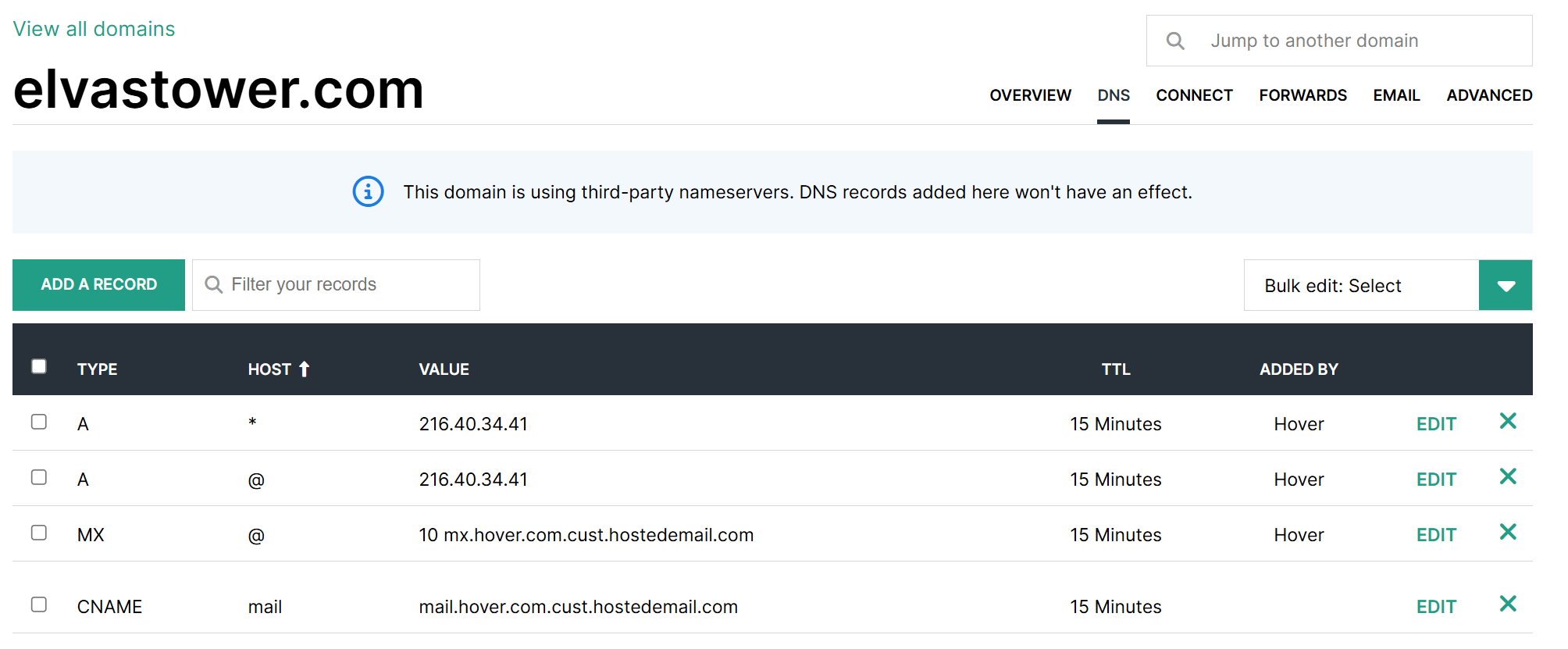Click the 216.40.34.41 value in the wildcard row
The height and width of the screenshot is (649, 1568).
pyautogui.click(x=473, y=424)
